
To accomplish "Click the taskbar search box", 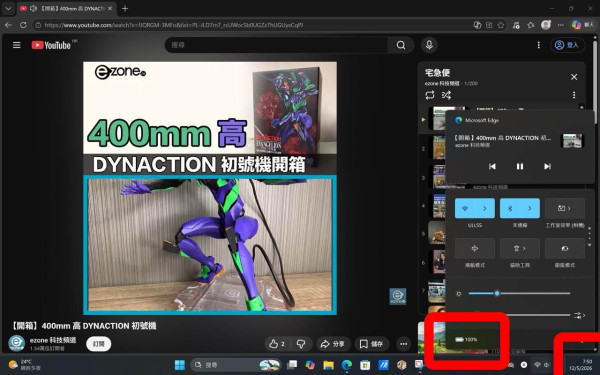I will 237,365.
